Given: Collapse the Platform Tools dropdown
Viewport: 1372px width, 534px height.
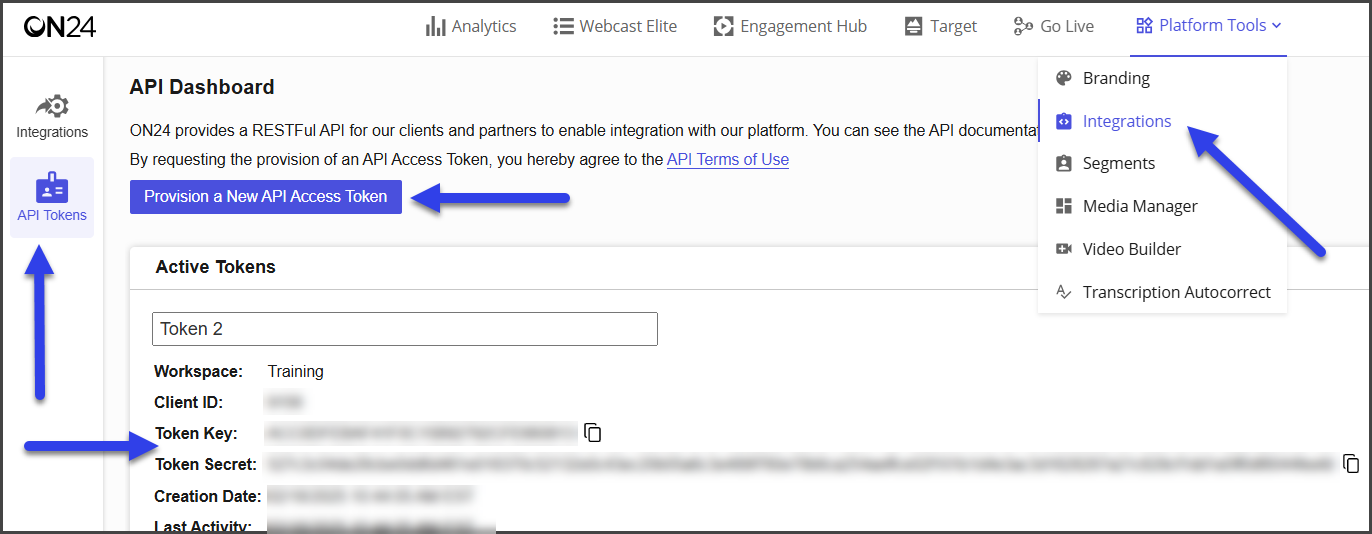Looking at the screenshot, I should 1208,26.
